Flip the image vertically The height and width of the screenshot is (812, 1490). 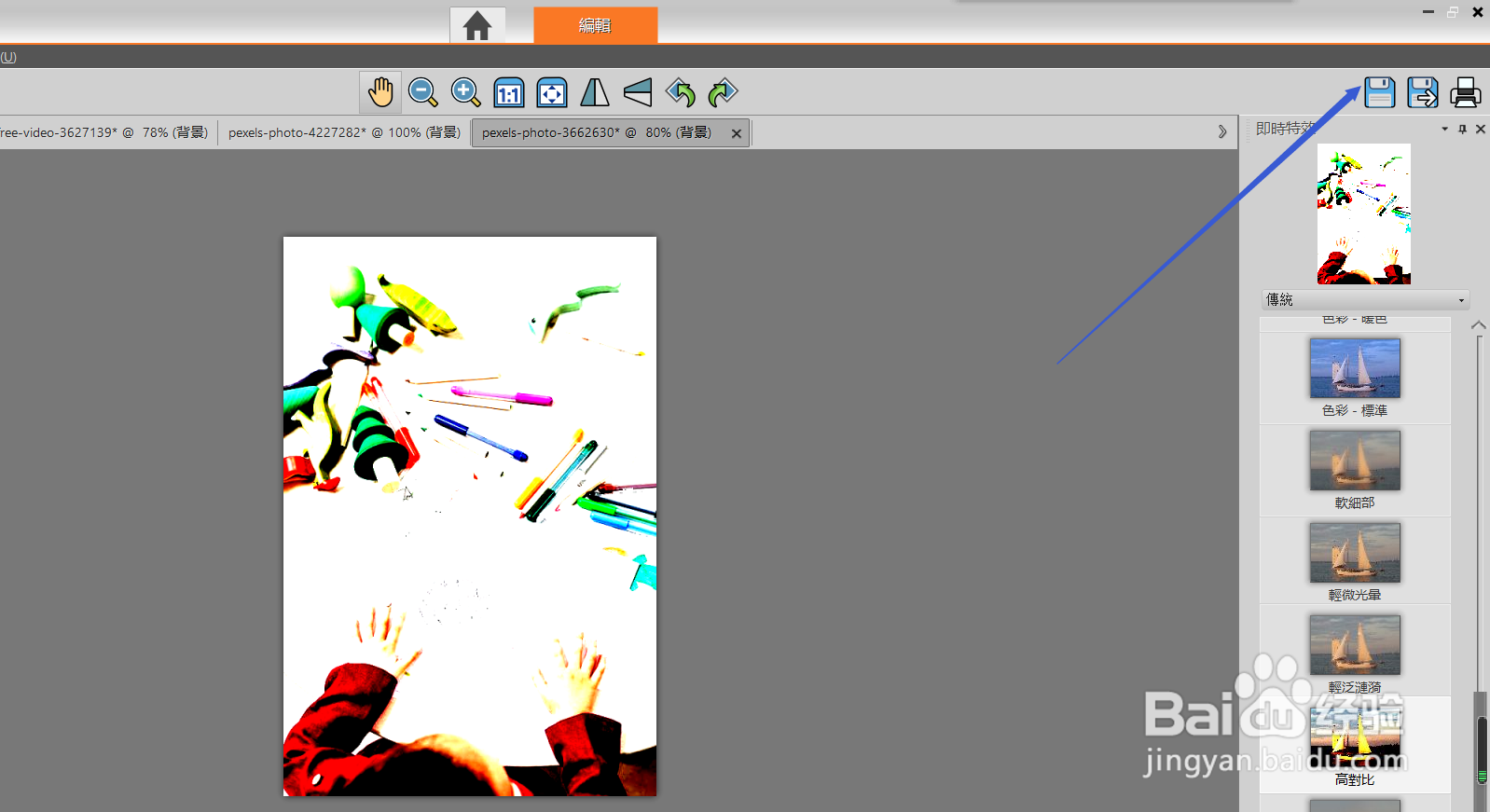(638, 92)
